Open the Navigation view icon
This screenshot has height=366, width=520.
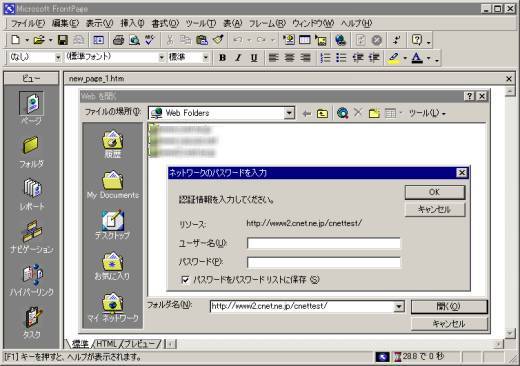(x=32, y=236)
